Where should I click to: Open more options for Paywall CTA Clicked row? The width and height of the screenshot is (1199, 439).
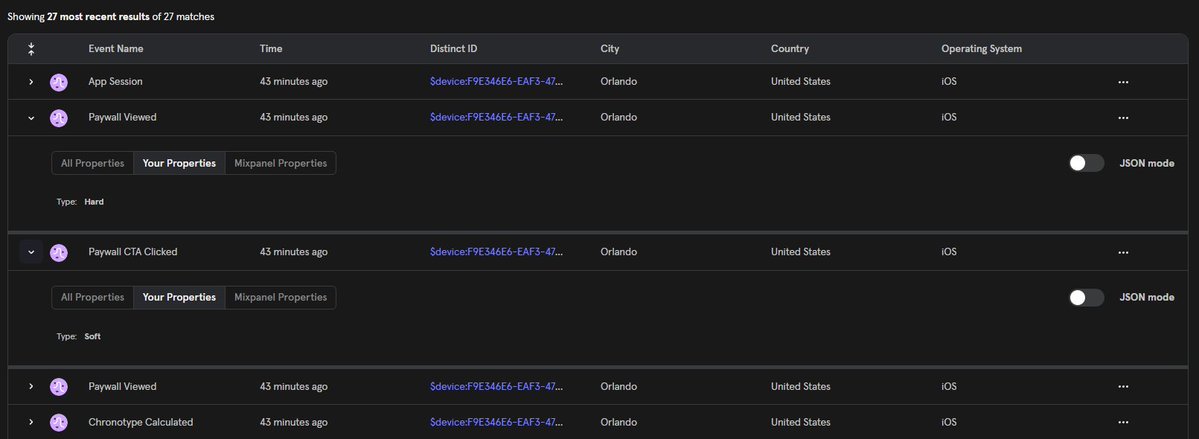tap(1123, 252)
